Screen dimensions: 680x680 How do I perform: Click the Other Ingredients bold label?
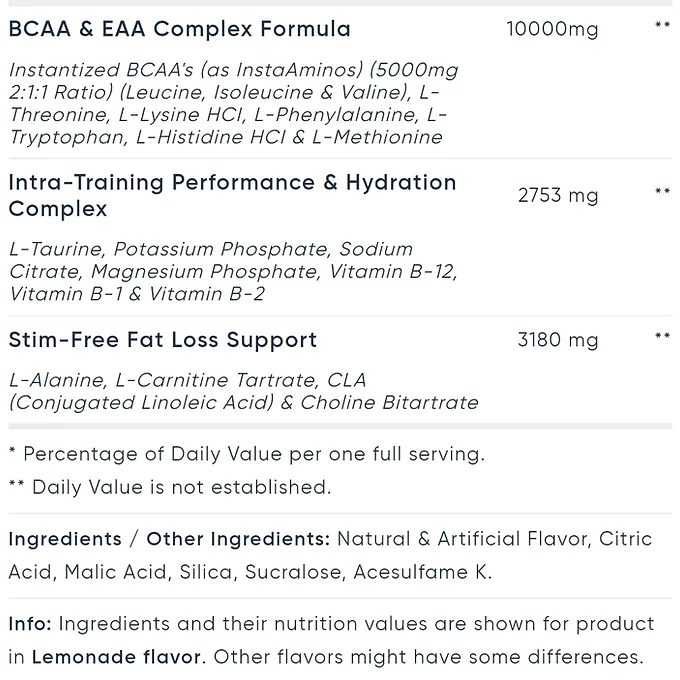238,539
